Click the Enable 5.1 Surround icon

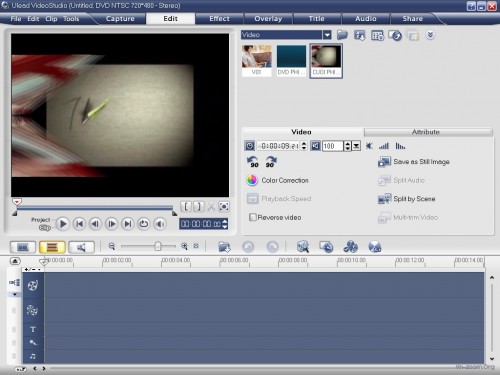click(375, 247)
